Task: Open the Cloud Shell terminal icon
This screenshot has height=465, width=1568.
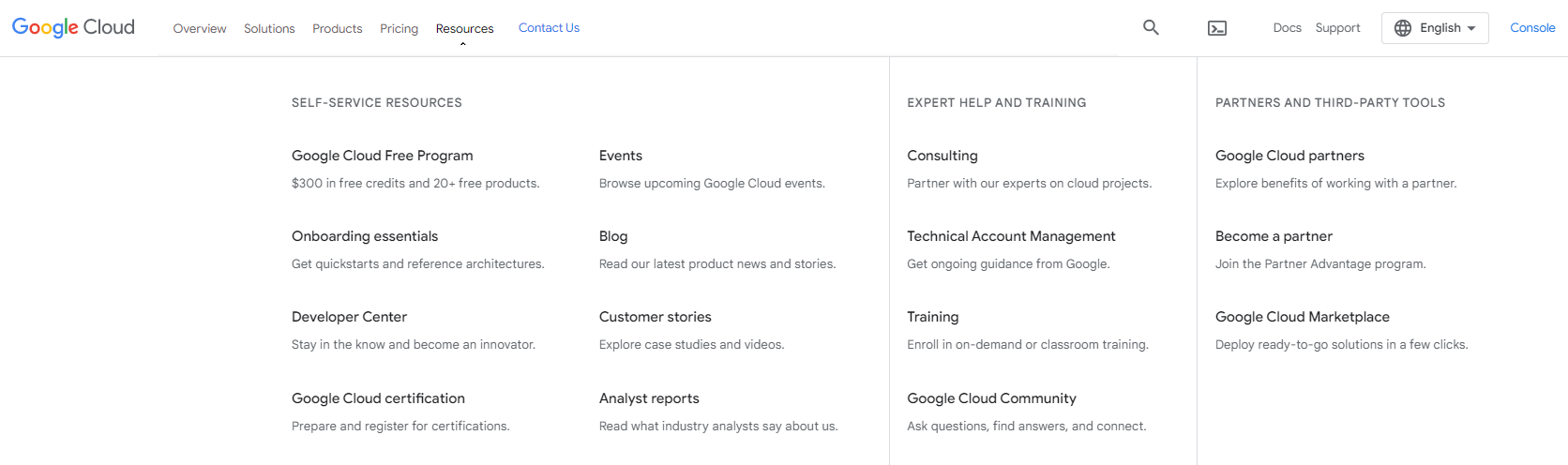Action: pos(1217,28)
